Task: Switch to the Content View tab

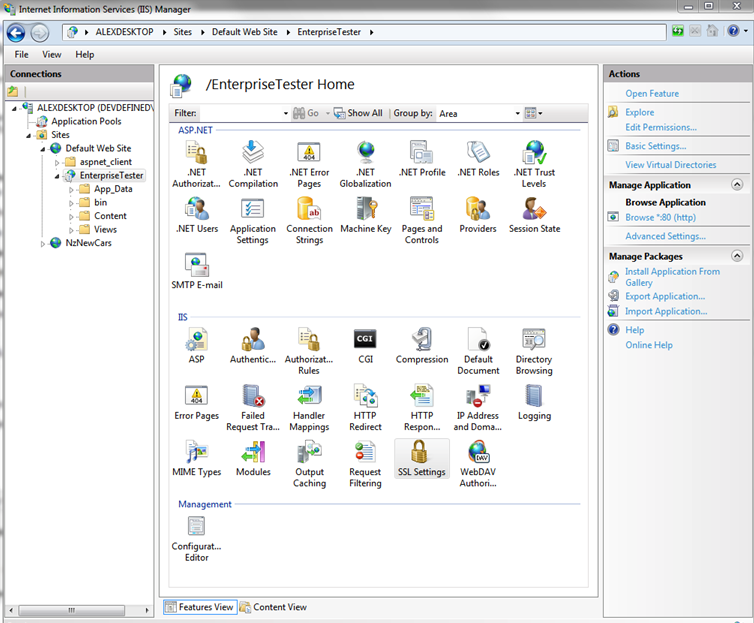Action: click(273, 607)
